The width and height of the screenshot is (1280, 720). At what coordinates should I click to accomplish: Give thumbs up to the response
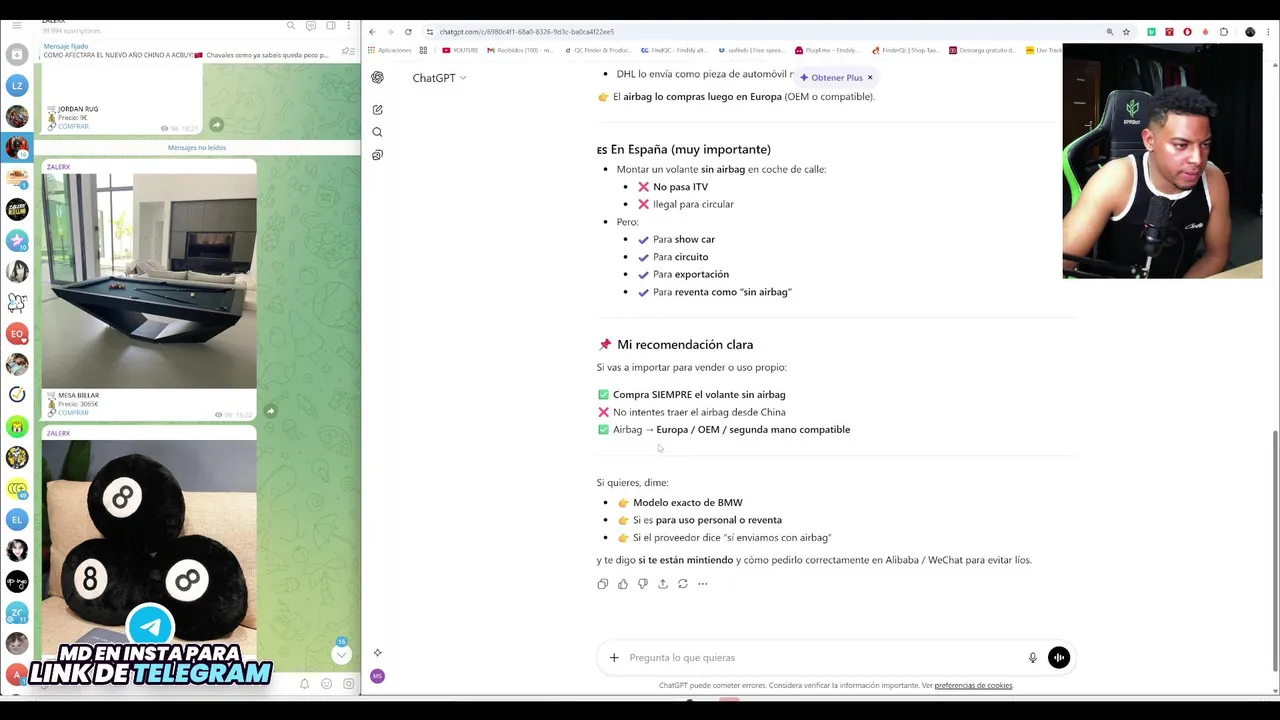622,584
